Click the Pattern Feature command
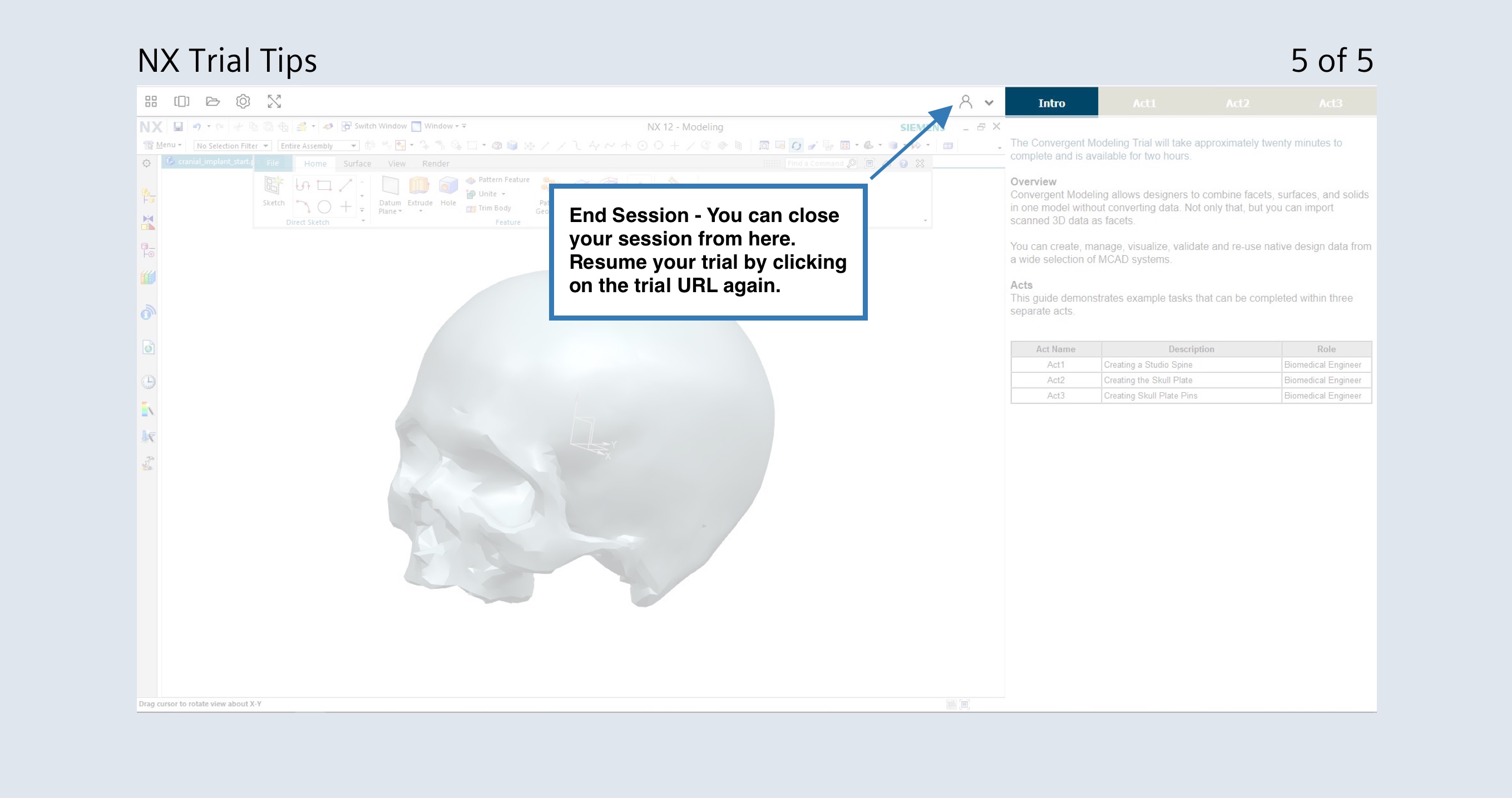The image size is (1512, 798). coord(498,180)
